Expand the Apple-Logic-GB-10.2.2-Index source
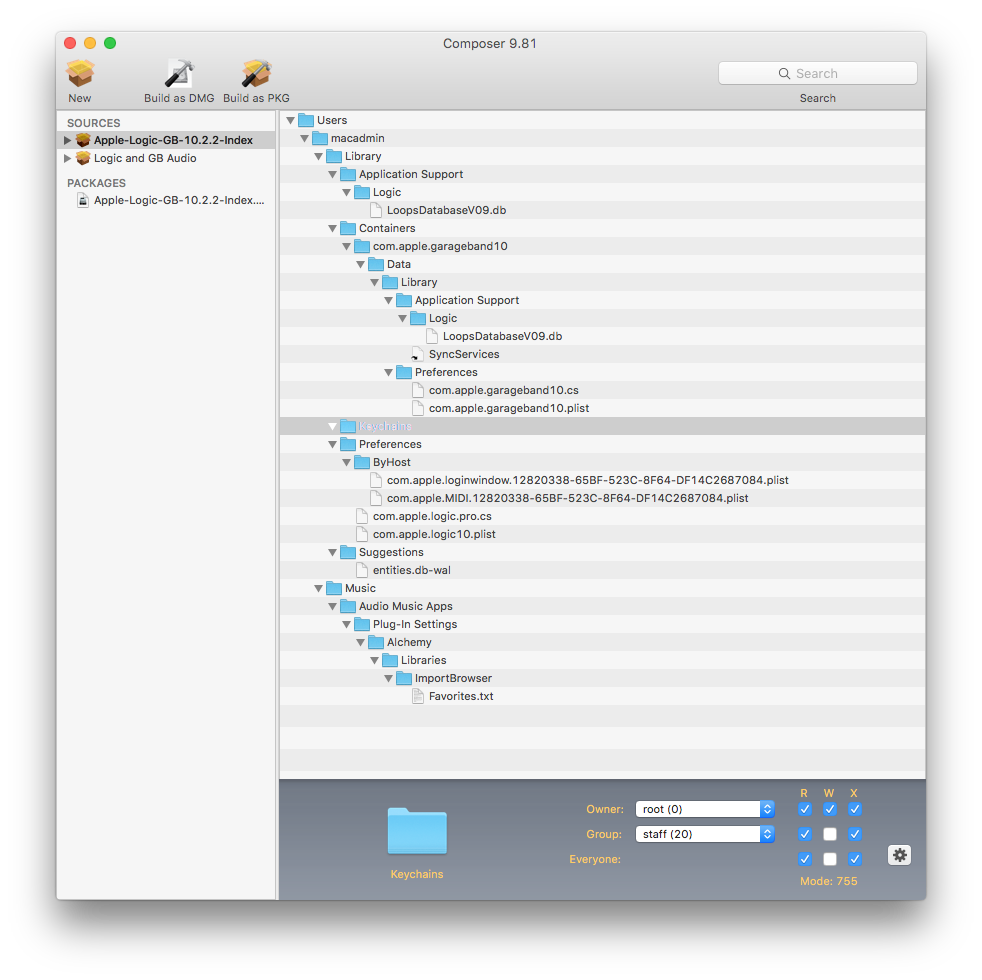 (x=68, y=140)
